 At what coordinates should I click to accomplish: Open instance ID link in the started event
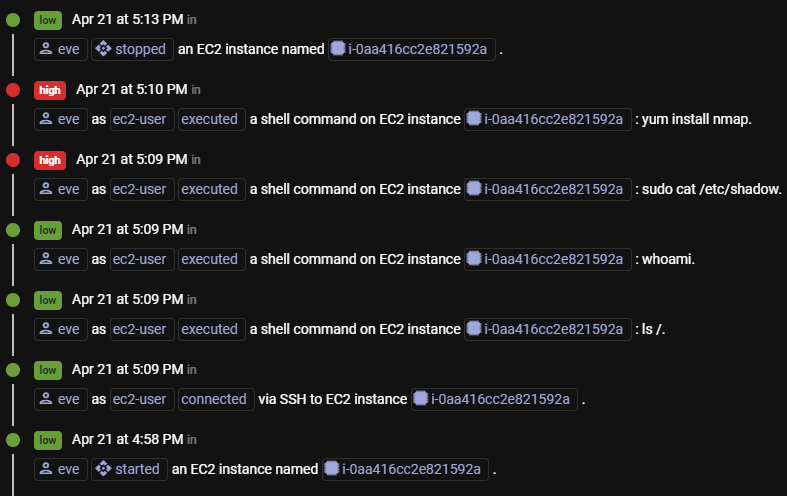411,469
